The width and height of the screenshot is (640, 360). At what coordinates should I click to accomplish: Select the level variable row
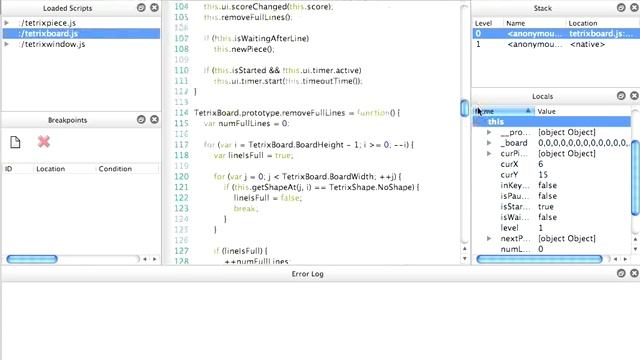coord(551,228)
